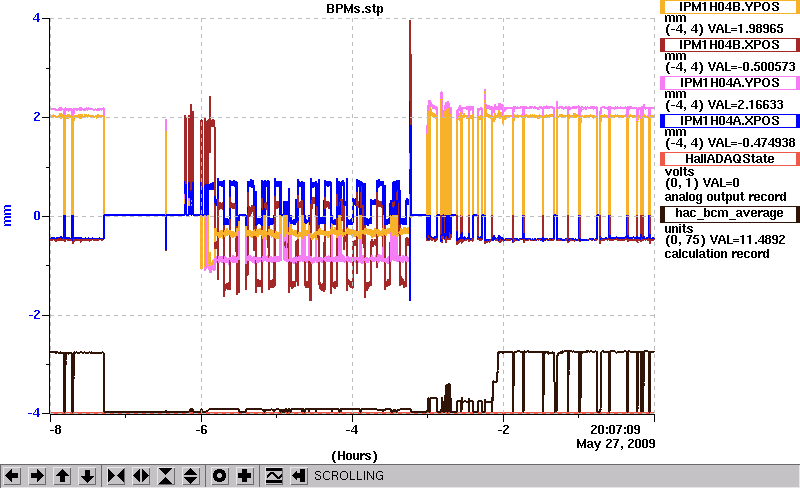Click the VAL=-0.474938 reading
Image resolution: width=800 pixels, height=488 pixels.
[751, 143]
